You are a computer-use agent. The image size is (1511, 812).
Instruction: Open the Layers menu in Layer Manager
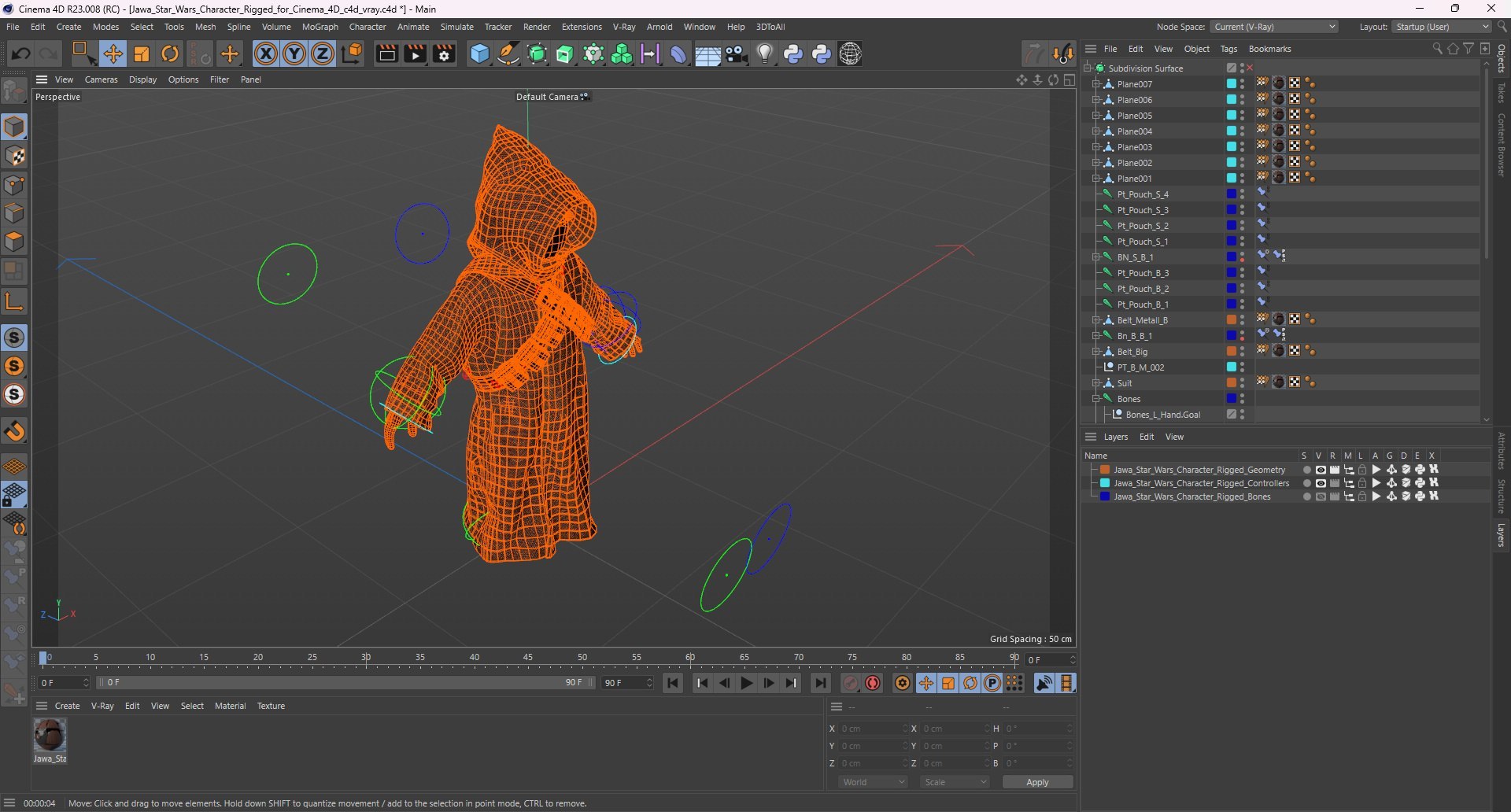tap(1115, 437)
